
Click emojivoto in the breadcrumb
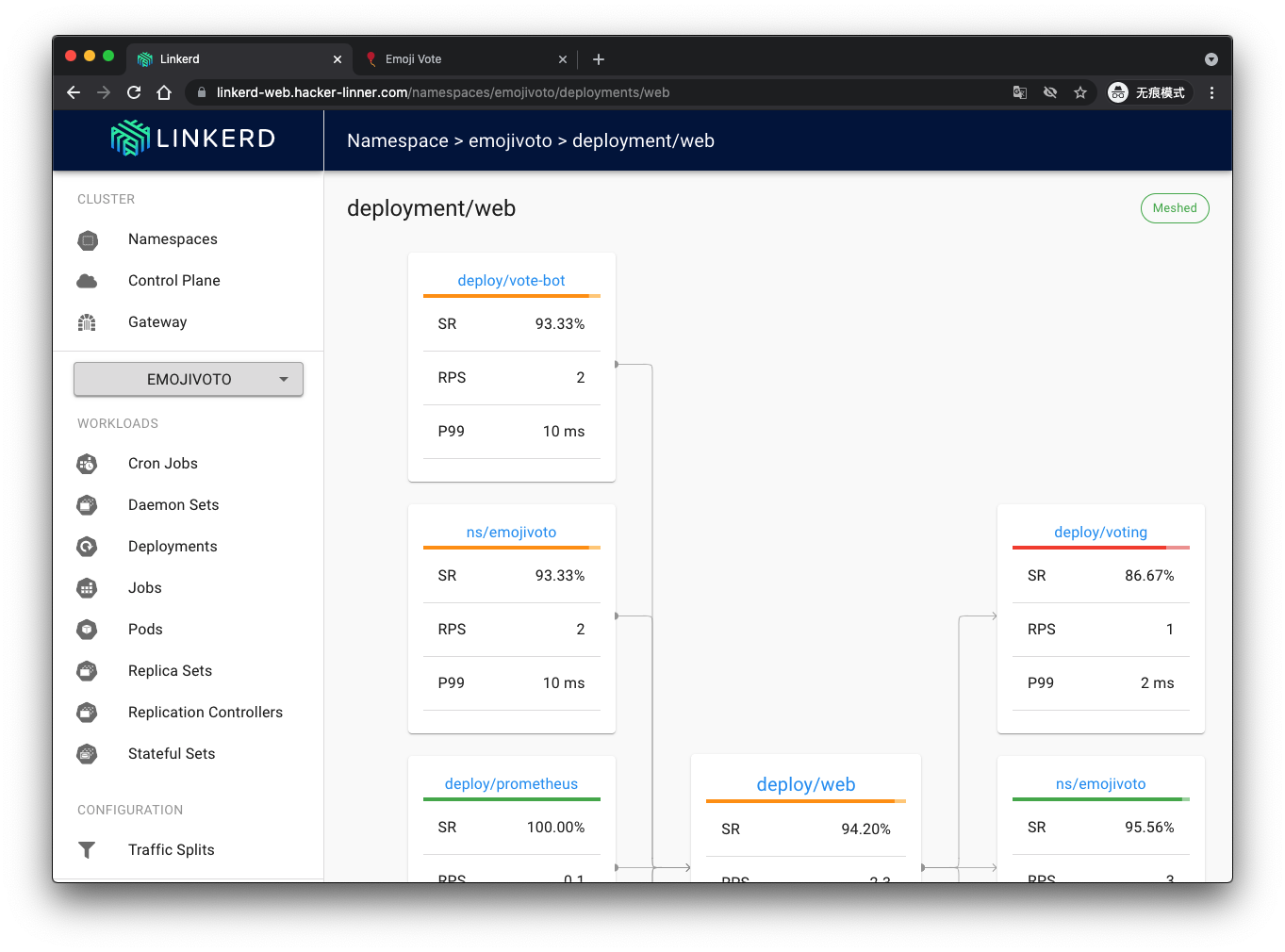tap(510, 140)
